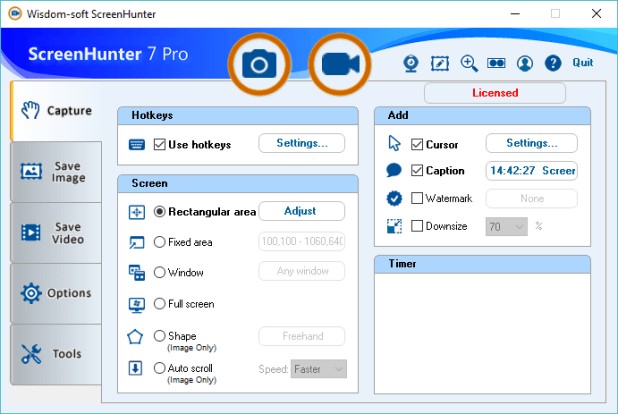Click the fixed area icon

[137, 242]
